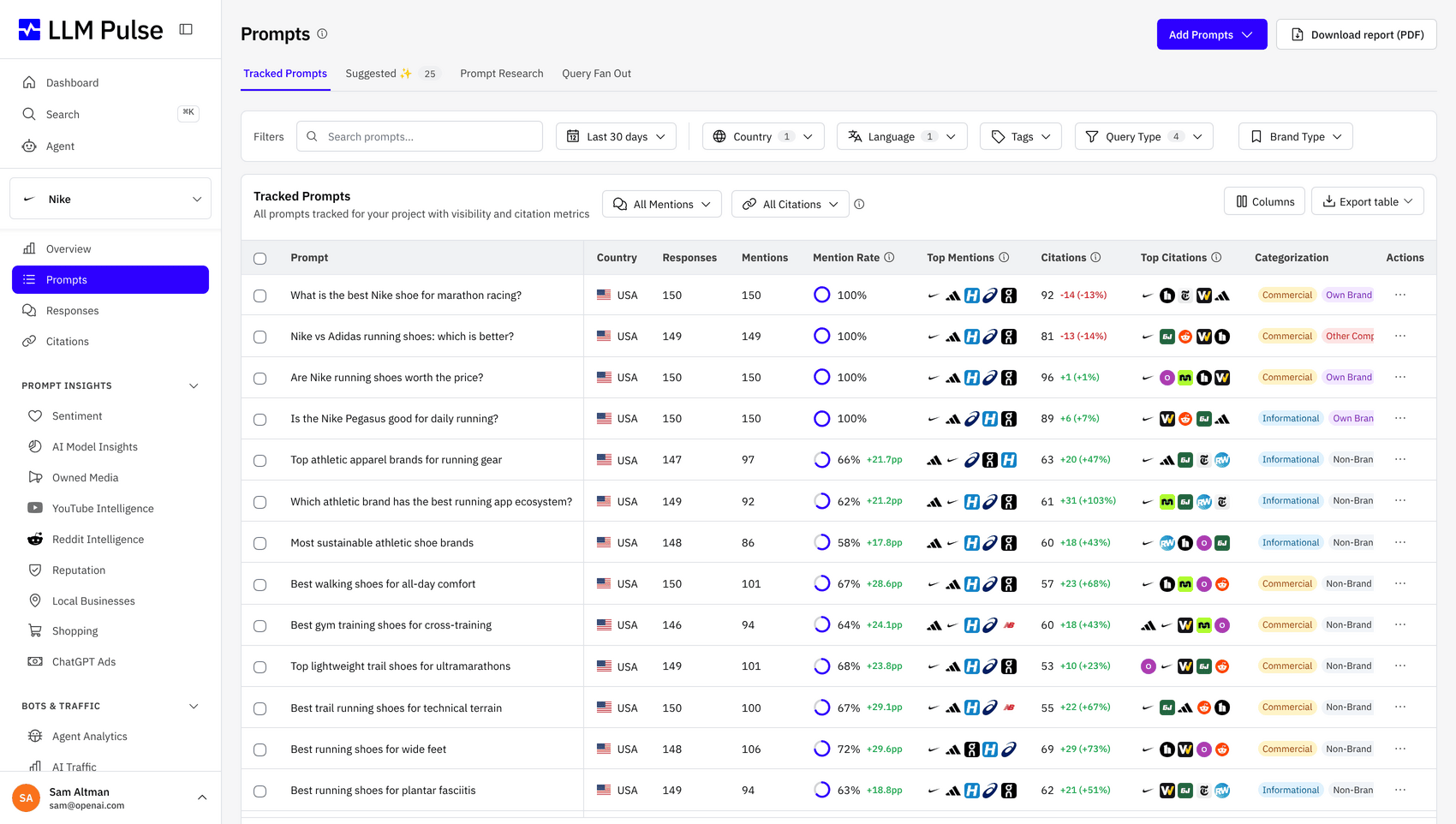Check the Nike vs Adidas prompt row

pos(260,337)
